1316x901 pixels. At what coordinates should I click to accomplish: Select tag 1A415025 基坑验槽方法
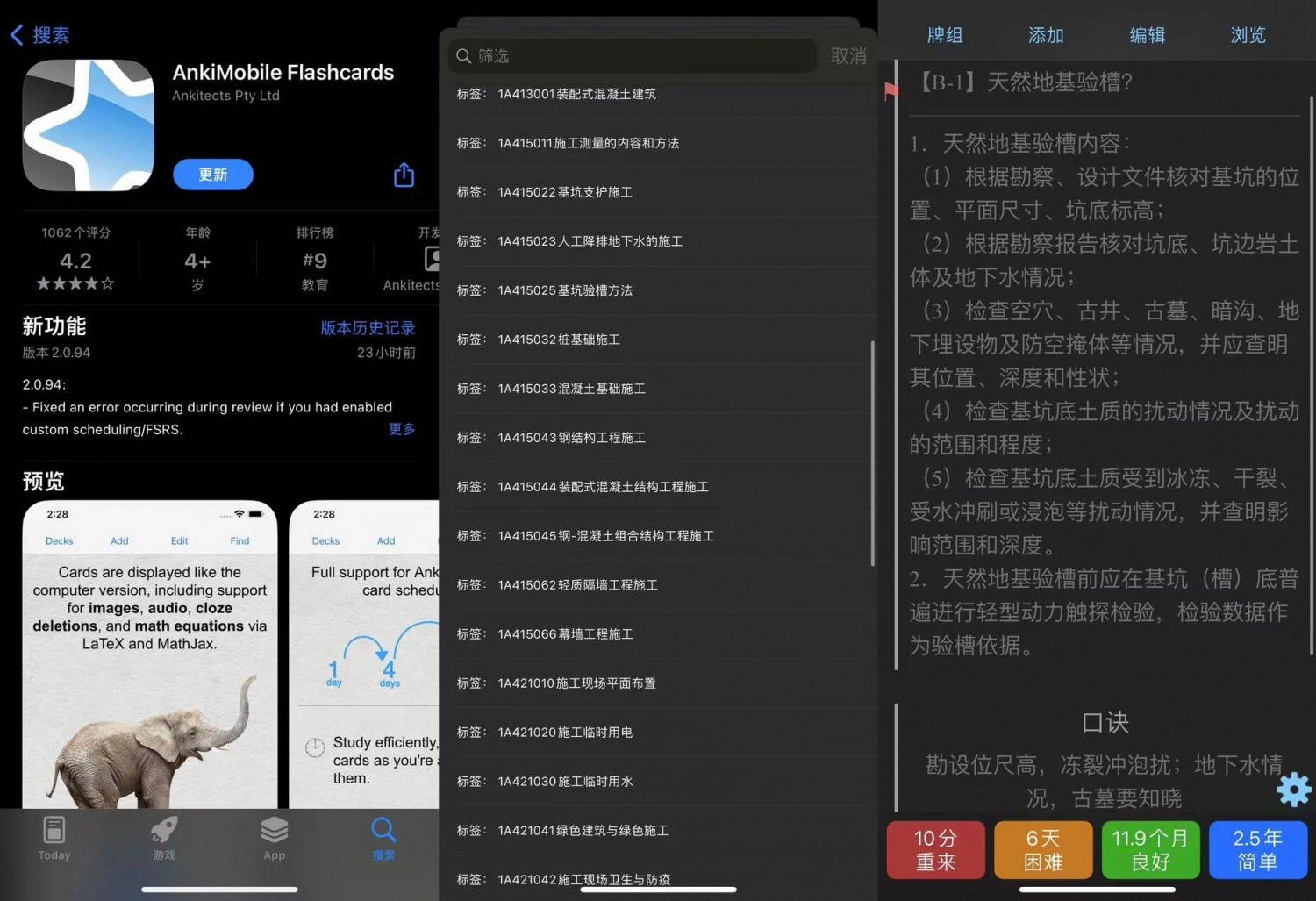click(x=658, y=290)
